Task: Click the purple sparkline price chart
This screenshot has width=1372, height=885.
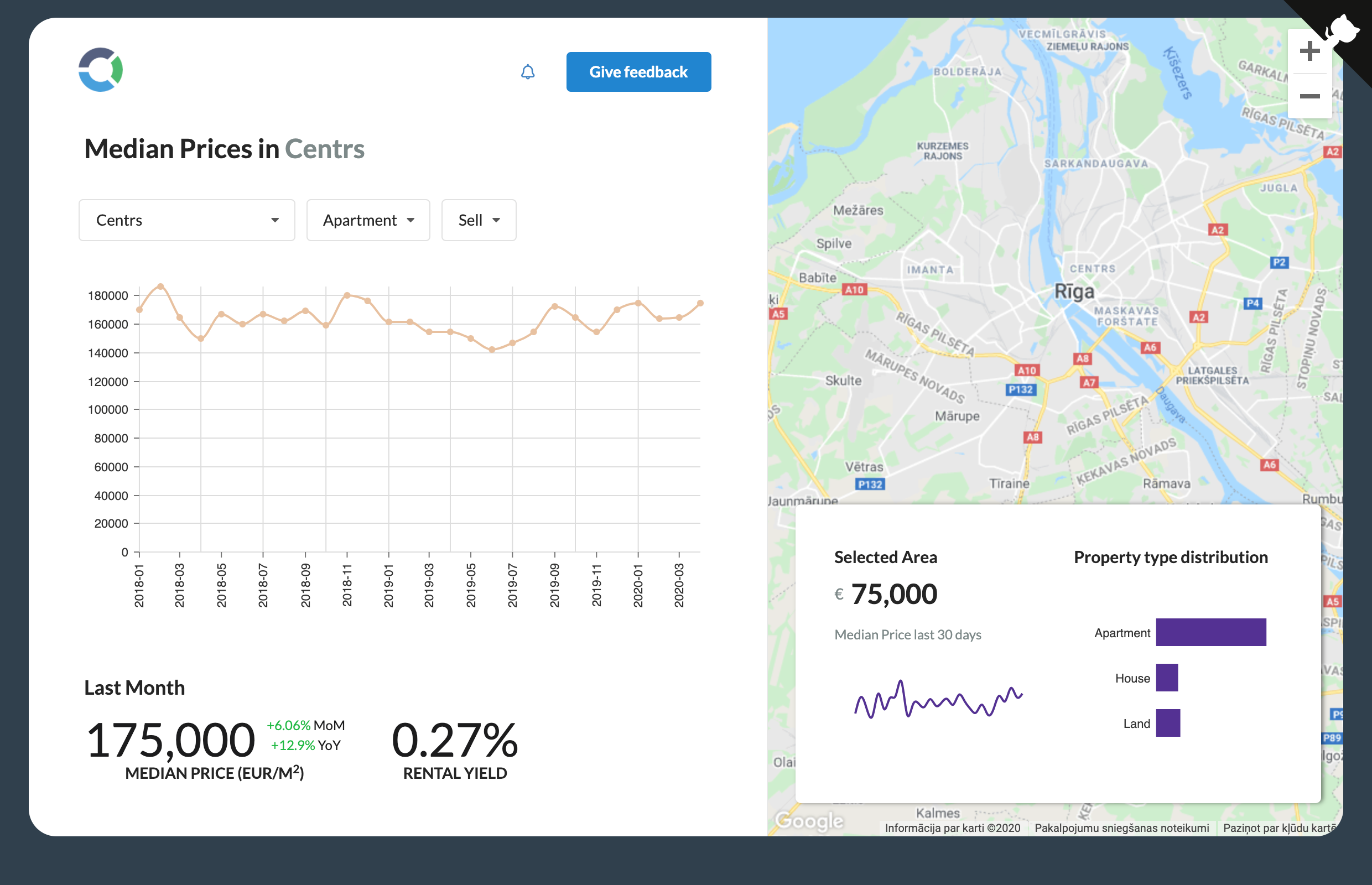Action: coord(939,699)
